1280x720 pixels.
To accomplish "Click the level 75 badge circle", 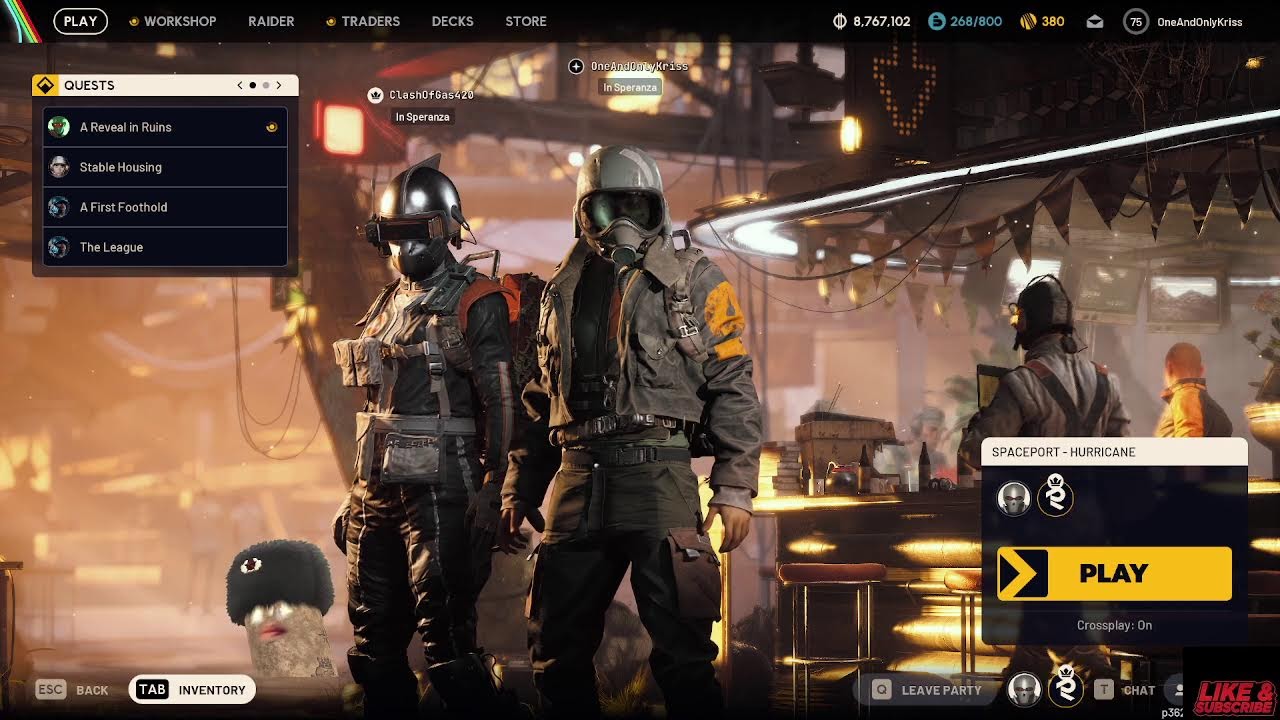I will (1136, 21).
